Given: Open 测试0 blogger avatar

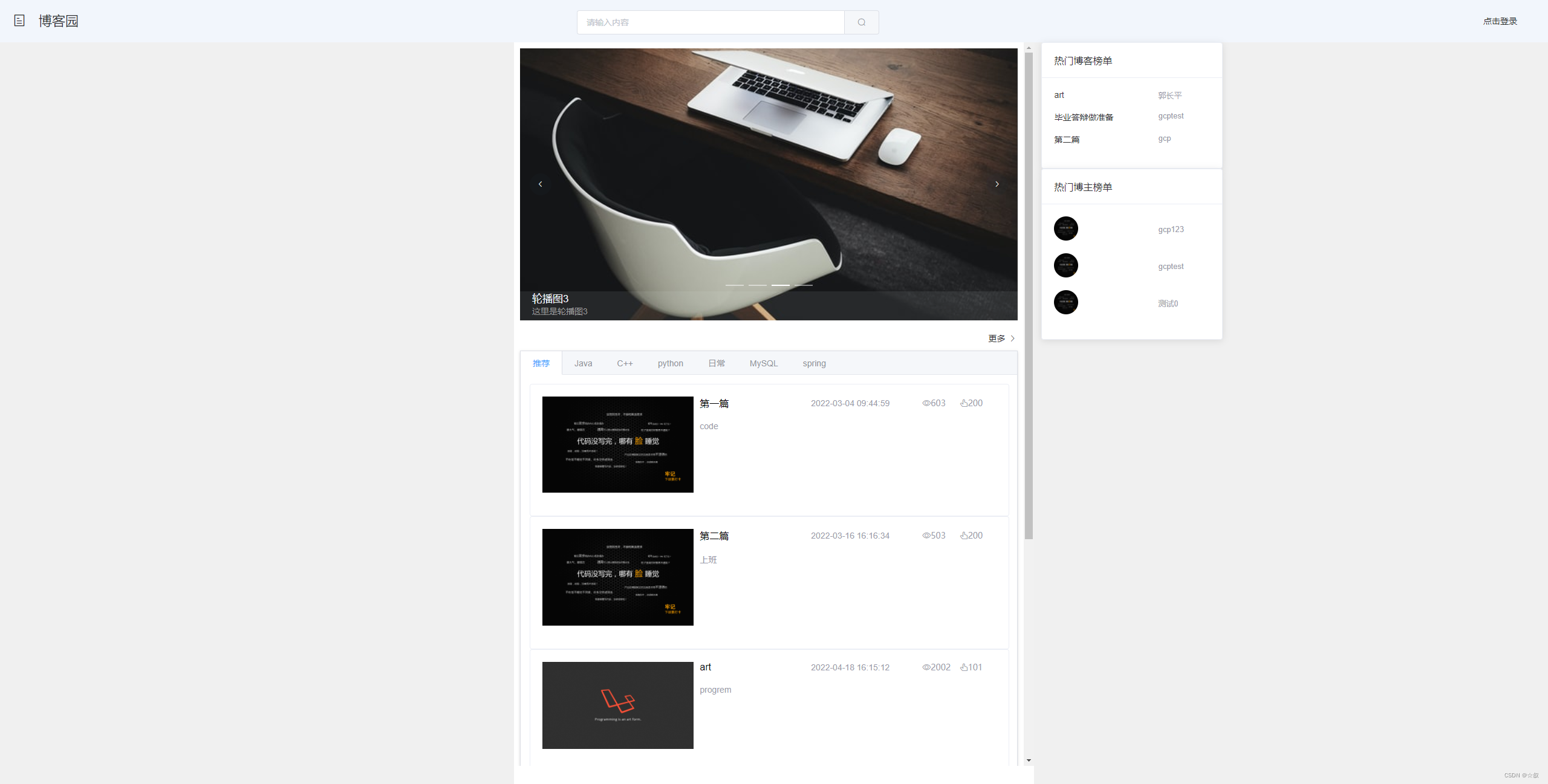Looking at the screenshot, I should [1065, 302].
